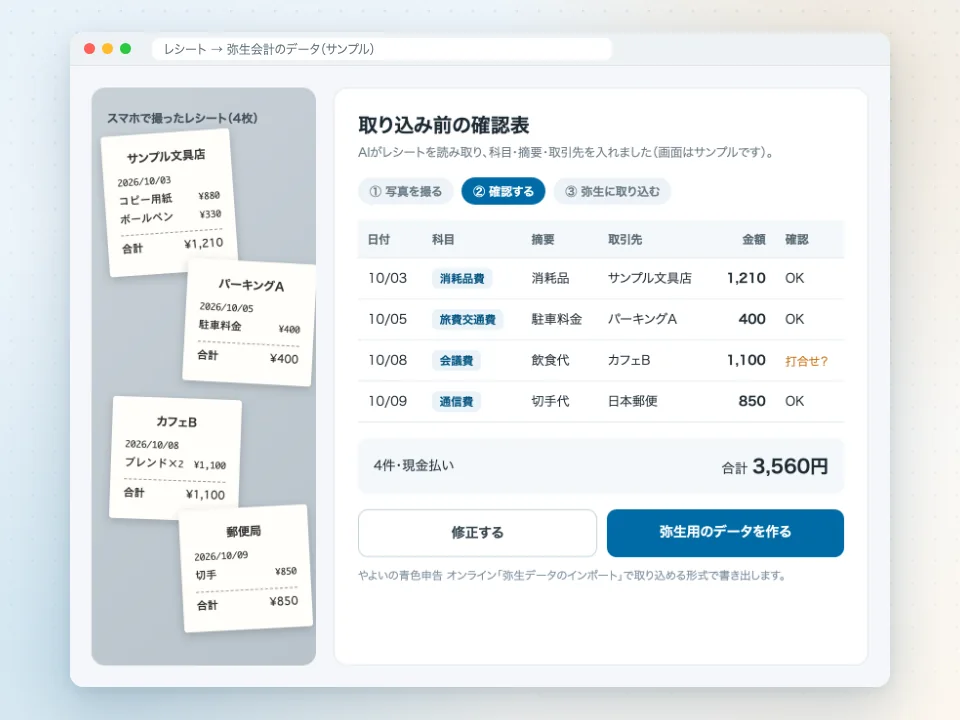
Task: Click the 消耗品費 category tag
Action: click(x=462, y=279)
